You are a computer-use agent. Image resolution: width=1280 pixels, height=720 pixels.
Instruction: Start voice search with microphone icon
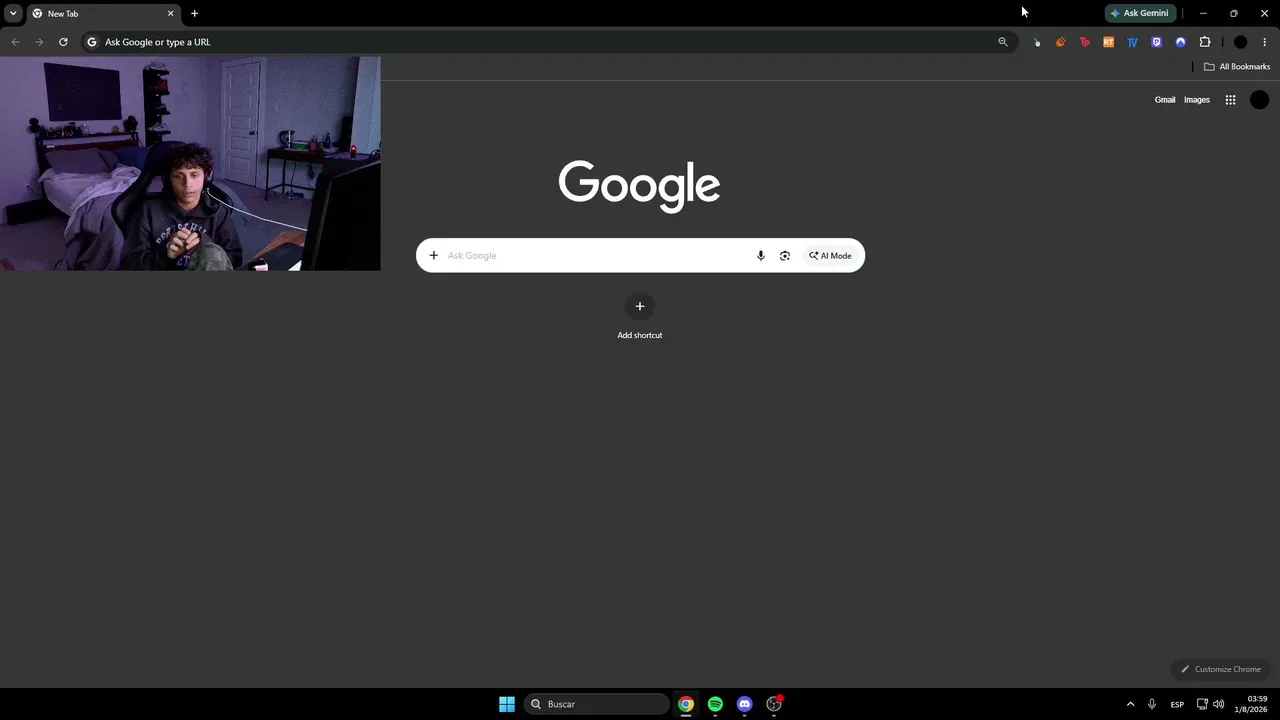click(761, 256)
